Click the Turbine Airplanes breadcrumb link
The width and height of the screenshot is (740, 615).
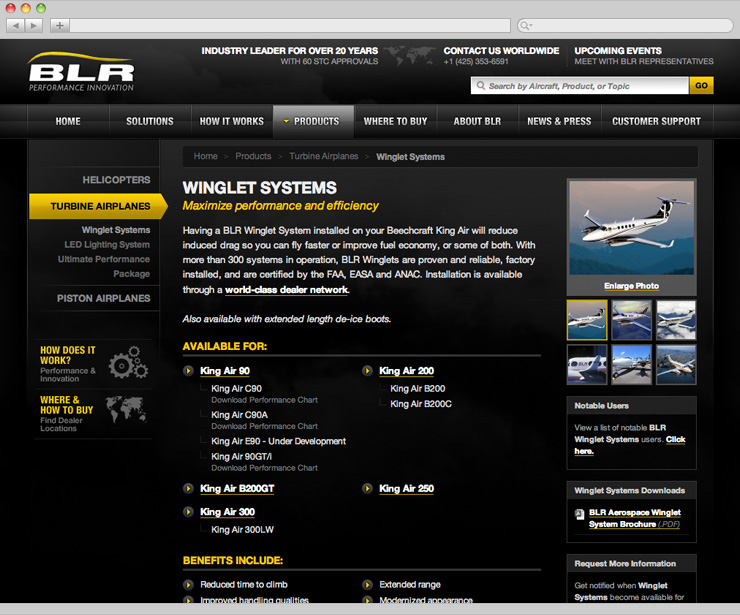pos(324,156)
